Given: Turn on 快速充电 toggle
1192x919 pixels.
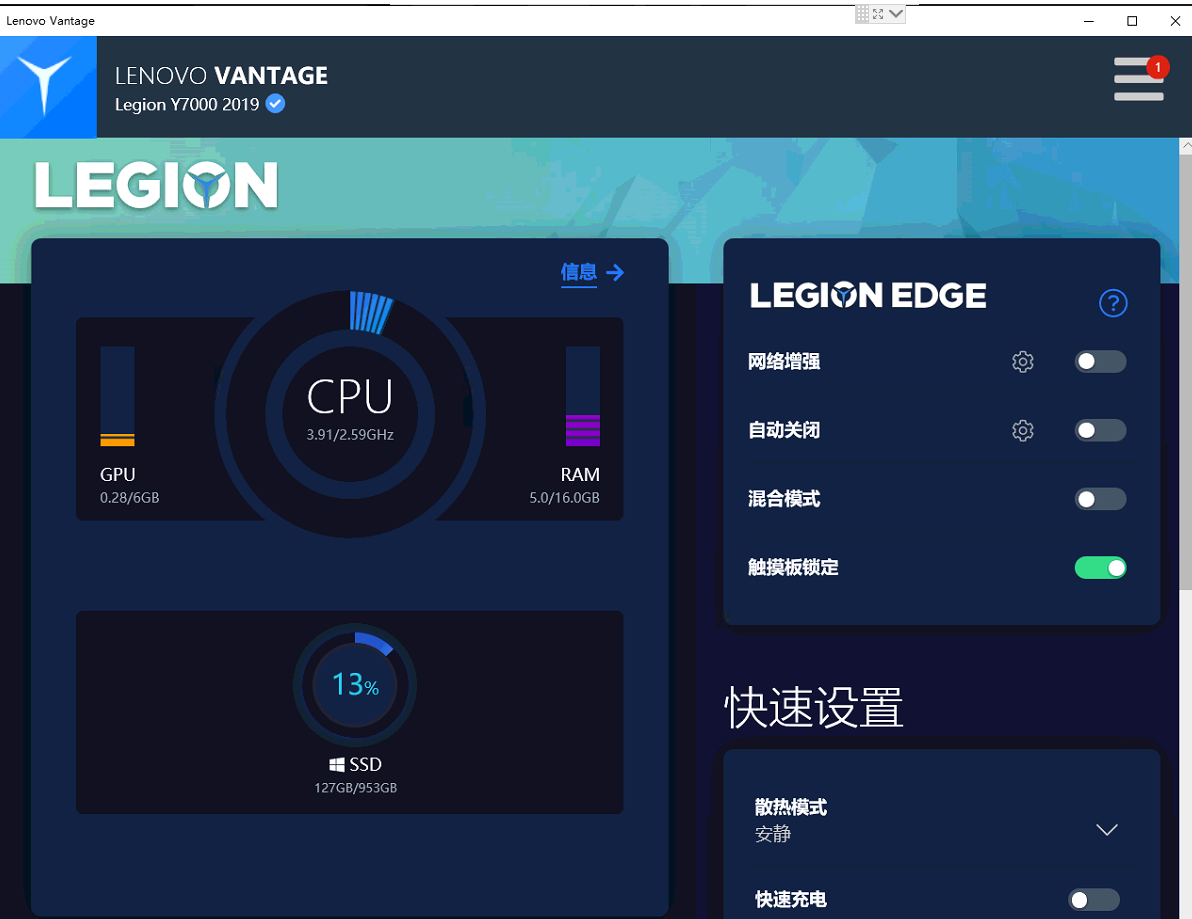Looking at the screenshot, I should coord(1093,900).
